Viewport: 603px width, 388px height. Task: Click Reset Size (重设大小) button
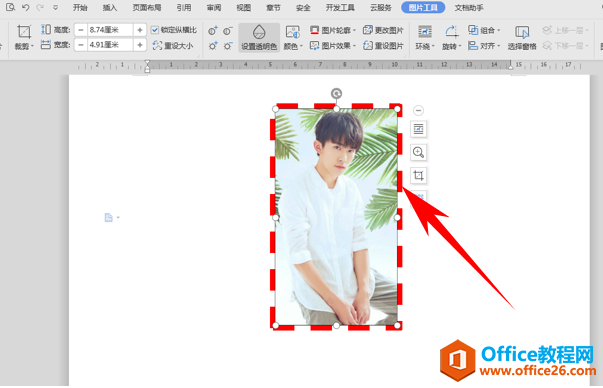pyautogui.click(x=173, y=46)
